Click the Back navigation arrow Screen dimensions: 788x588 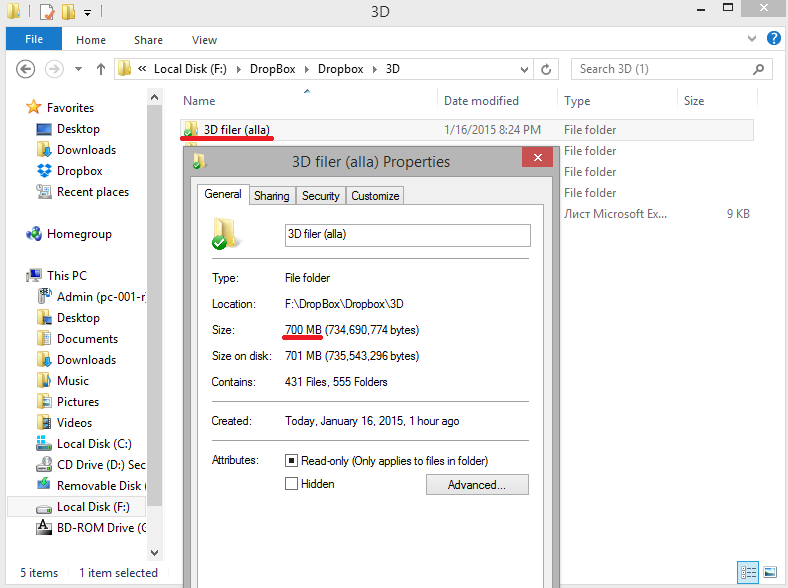(x=26, y=69)
